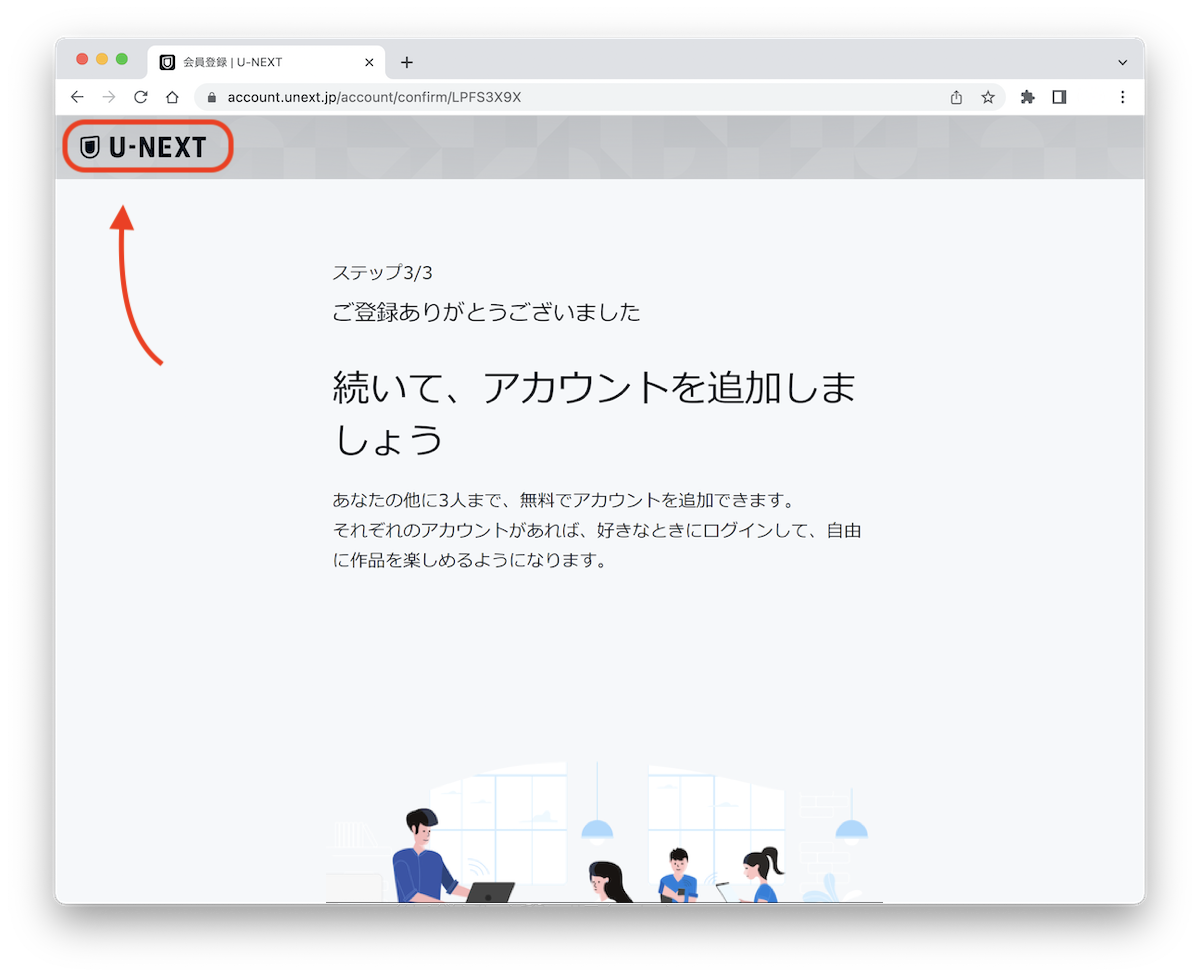Reload the registration page
The width and height of the screenshot is (1200, 977).
tap(140, 97)
